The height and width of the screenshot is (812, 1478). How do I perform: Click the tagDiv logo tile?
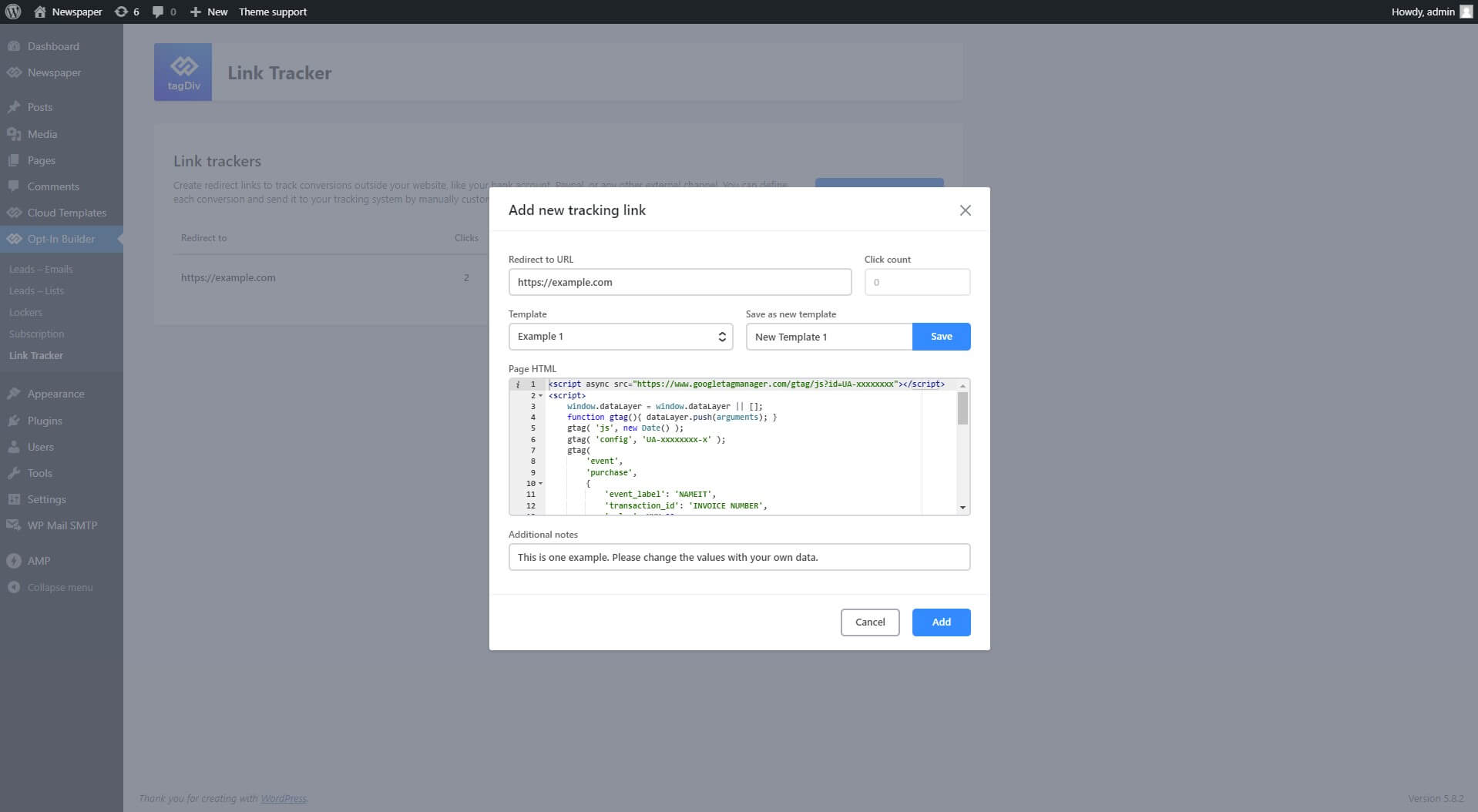183,72
